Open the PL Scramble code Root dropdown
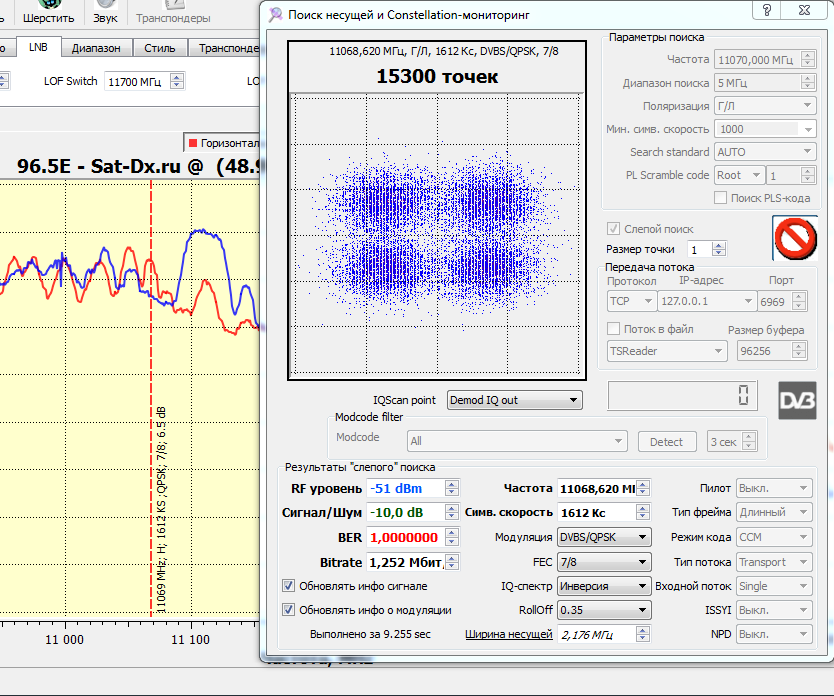This screenshot has height=696, width=834. coord(739,175)
